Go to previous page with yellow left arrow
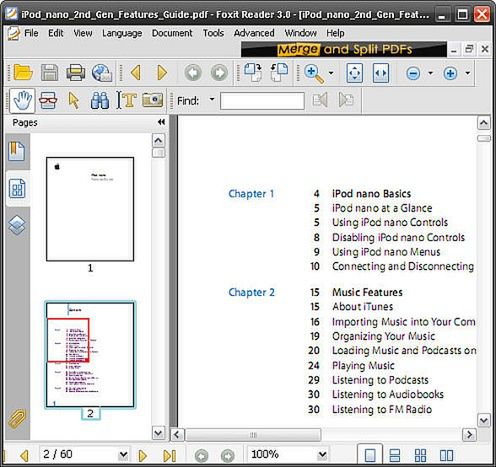 tap(136, 73)
